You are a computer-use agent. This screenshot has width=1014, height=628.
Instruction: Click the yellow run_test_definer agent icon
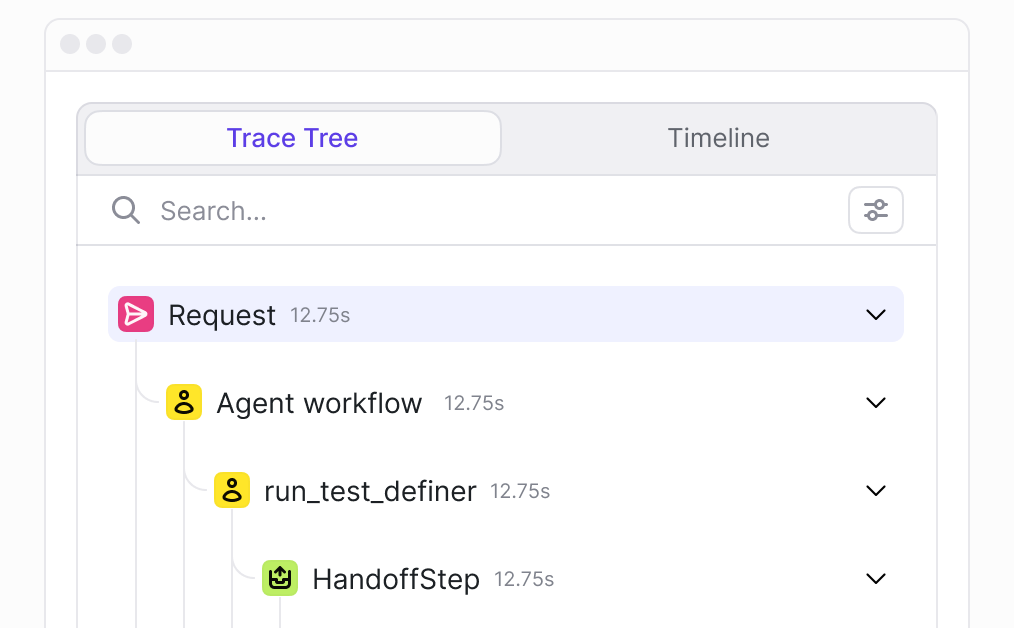click(x=232, y=490)
